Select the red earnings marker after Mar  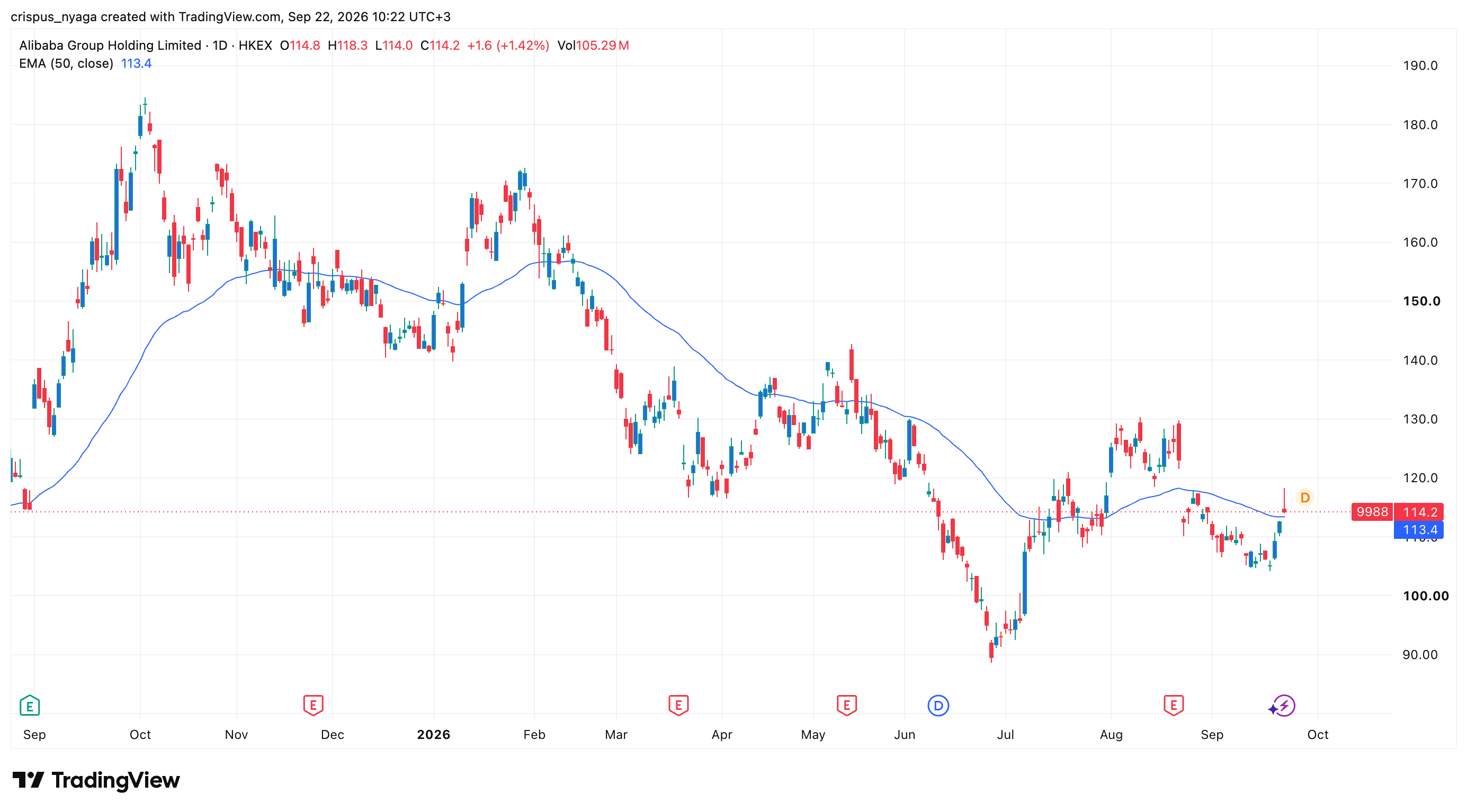click(678, 706)
